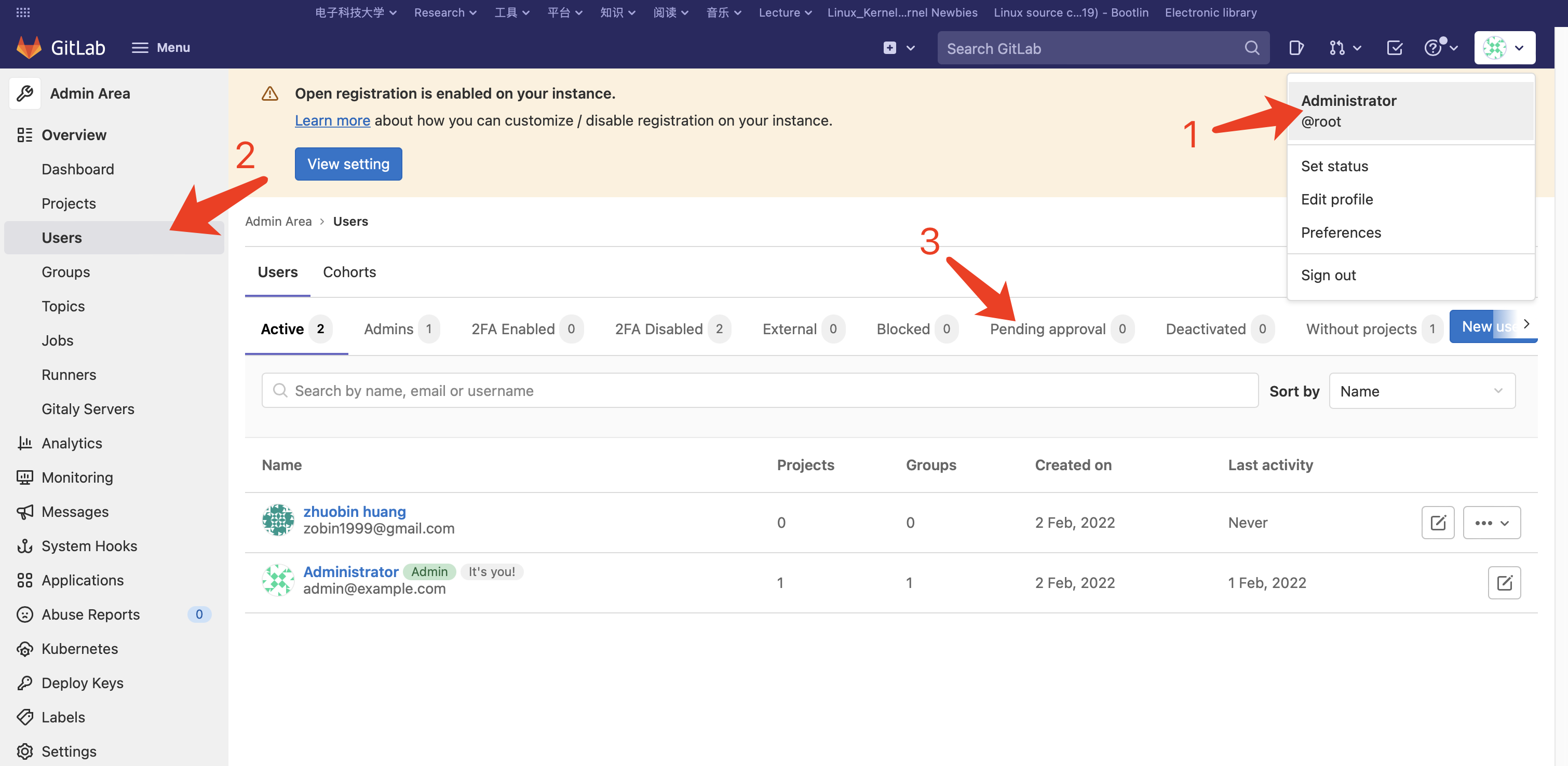The height and width of the screenshot is (766, 1568).
Task: Select Users in the sidebar
Action: click(114, 238)
